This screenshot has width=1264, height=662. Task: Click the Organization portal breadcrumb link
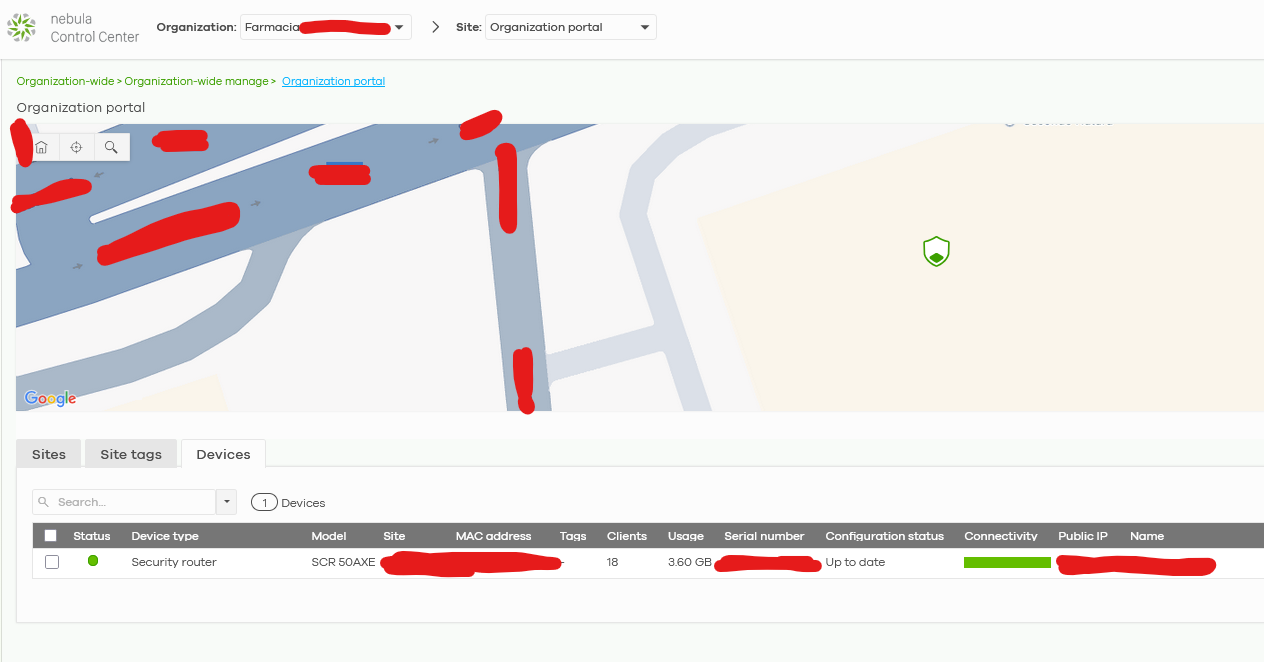tap(333, 81)
